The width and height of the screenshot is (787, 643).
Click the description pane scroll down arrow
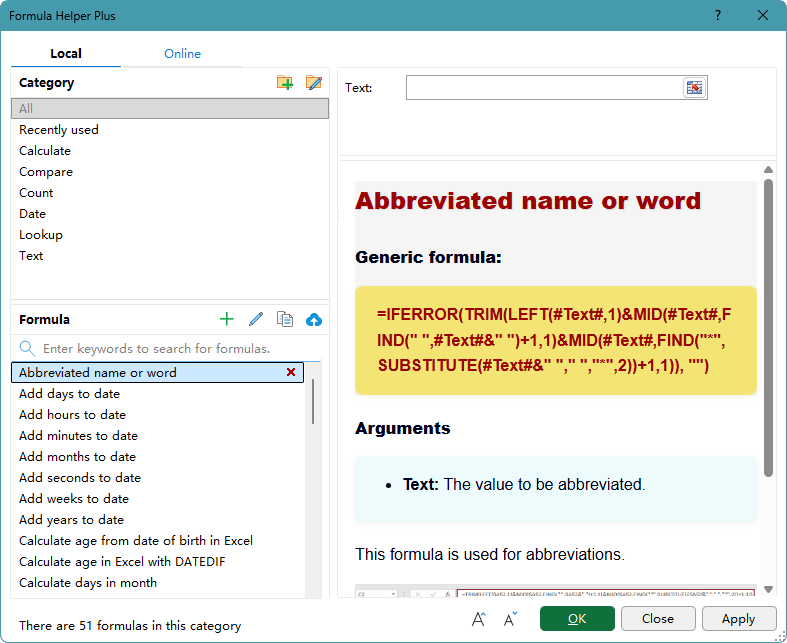coord(768,589)
